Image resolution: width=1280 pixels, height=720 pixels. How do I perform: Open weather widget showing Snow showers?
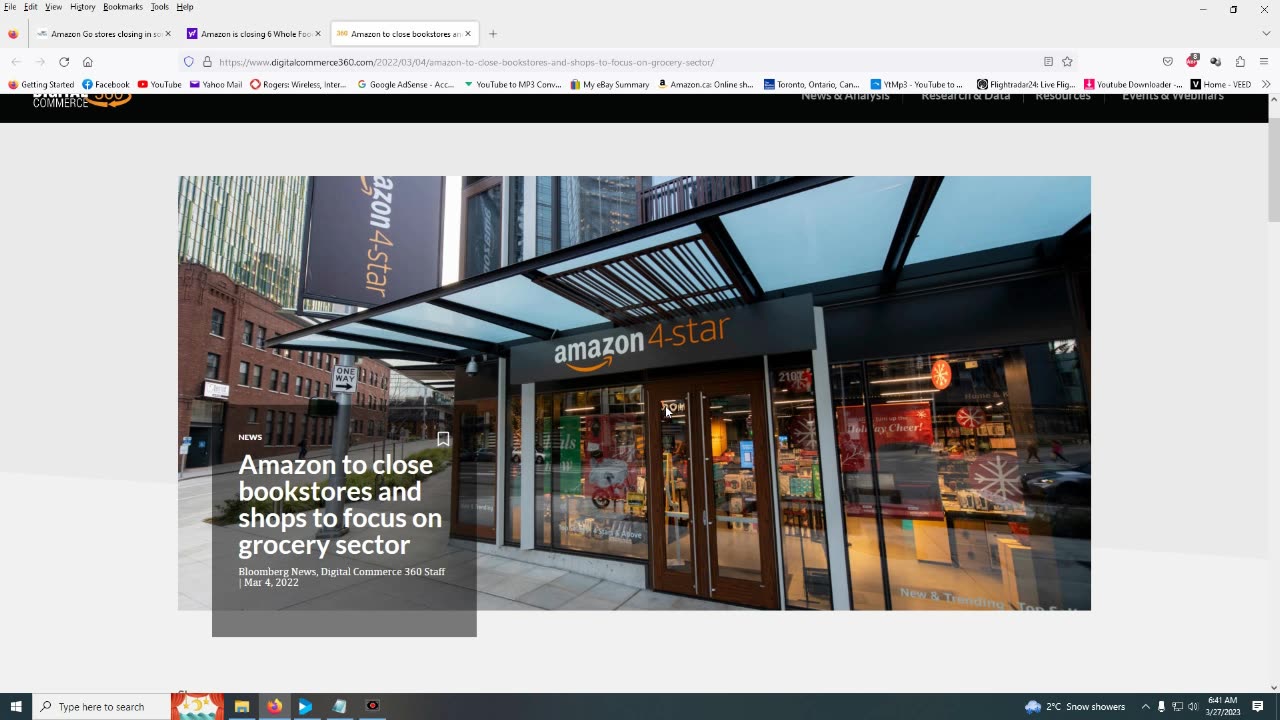click(1075, 707)
